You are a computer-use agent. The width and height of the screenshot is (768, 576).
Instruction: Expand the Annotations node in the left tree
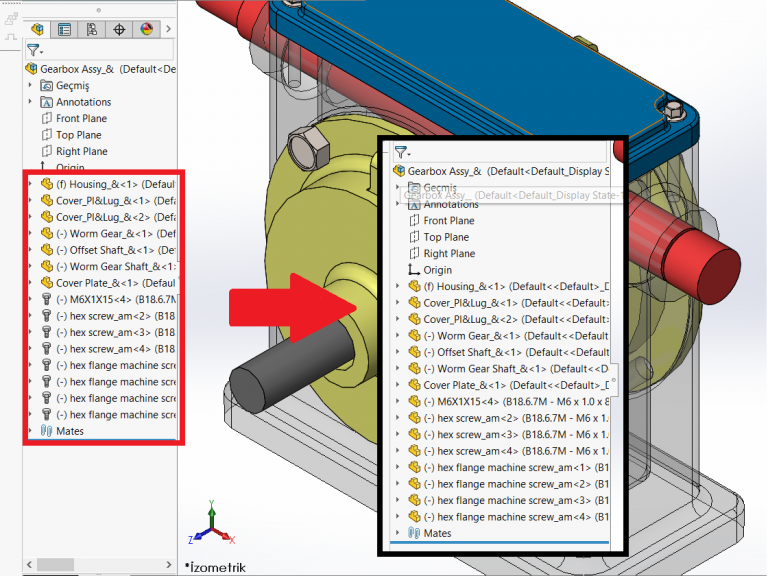pos(31,102)
